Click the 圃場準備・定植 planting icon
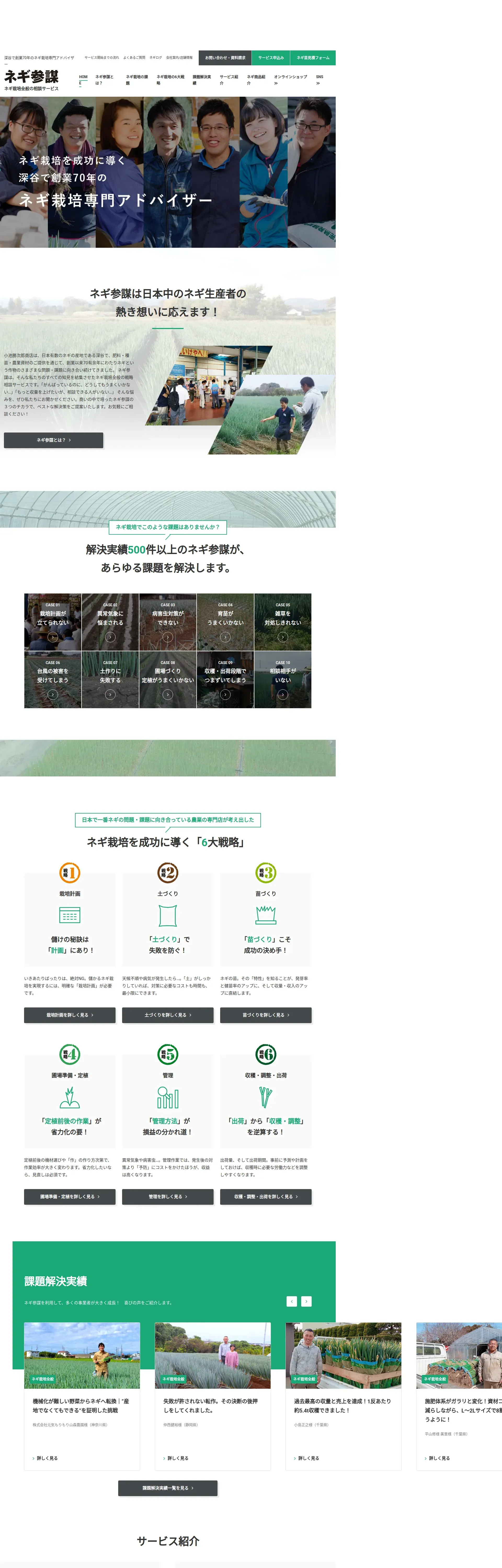The image size is (502, 1568). click(70, 1098)
